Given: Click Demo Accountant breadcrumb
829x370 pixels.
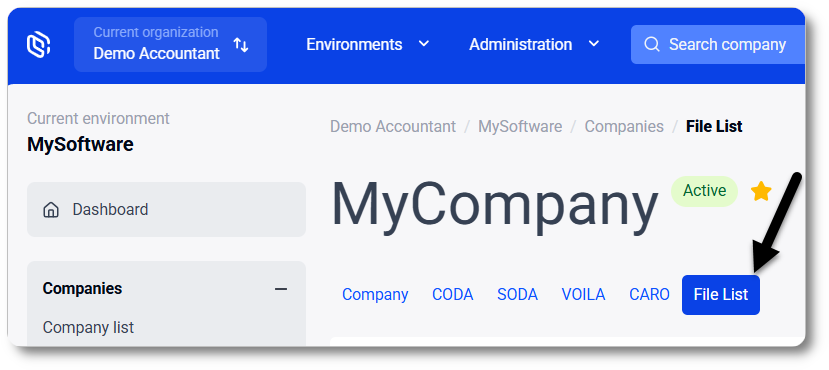Looking at the screenshot, I should [393, 127].
